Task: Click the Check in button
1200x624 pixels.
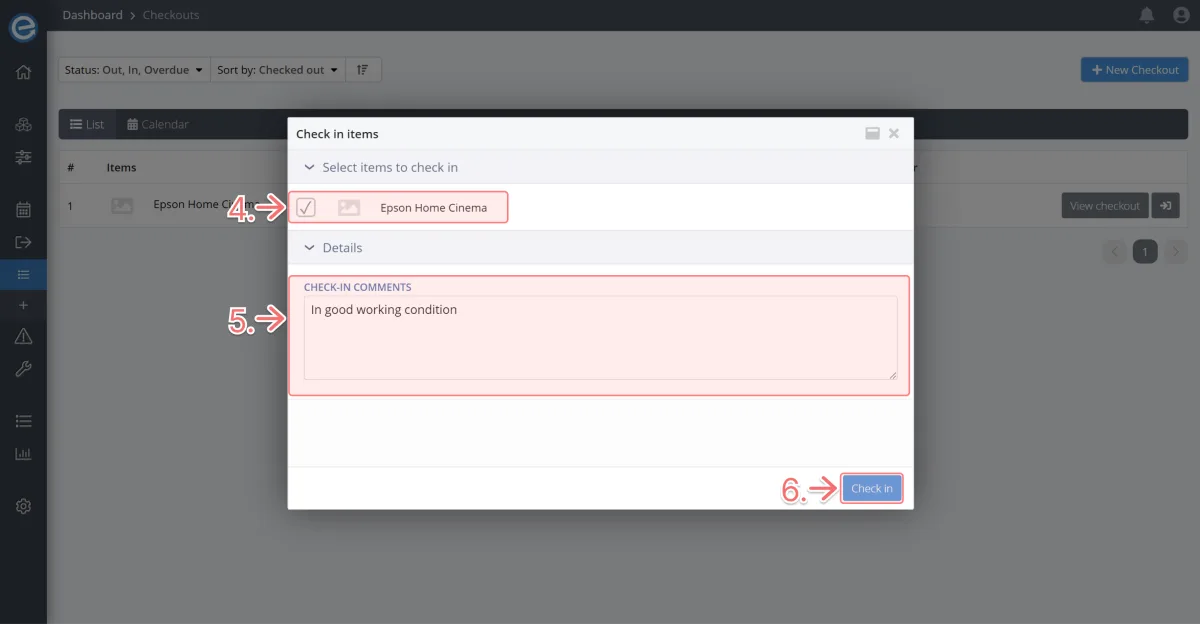Action: [x=871, y=488]
